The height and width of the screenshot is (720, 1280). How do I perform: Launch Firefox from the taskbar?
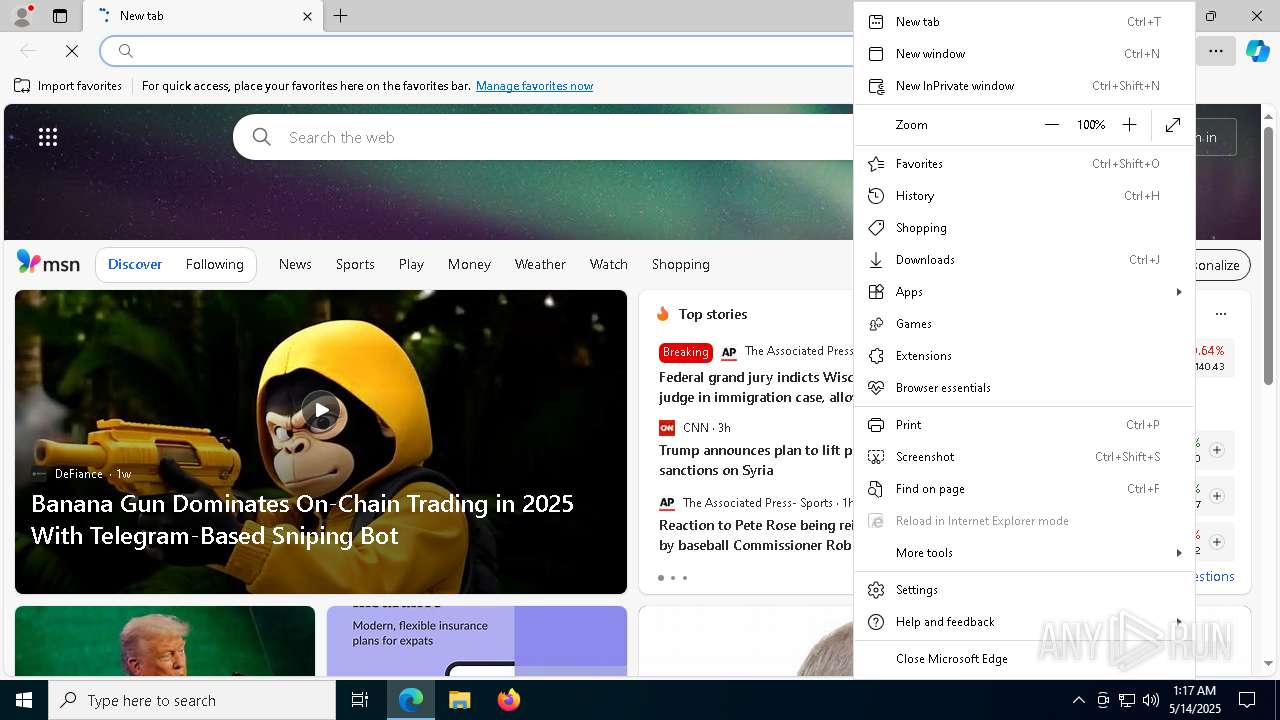click(x=508, y=700)
